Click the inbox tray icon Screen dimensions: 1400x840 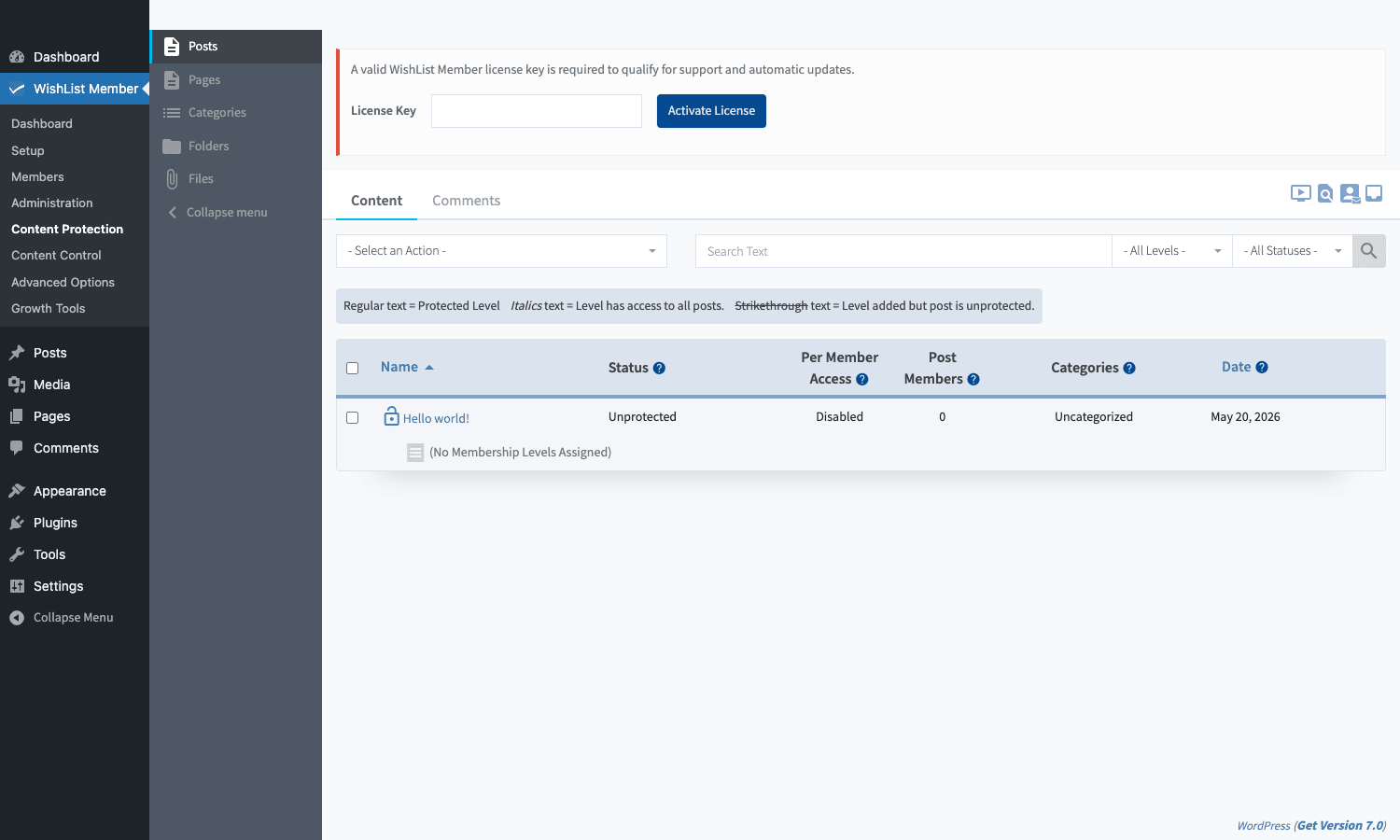1374,193
